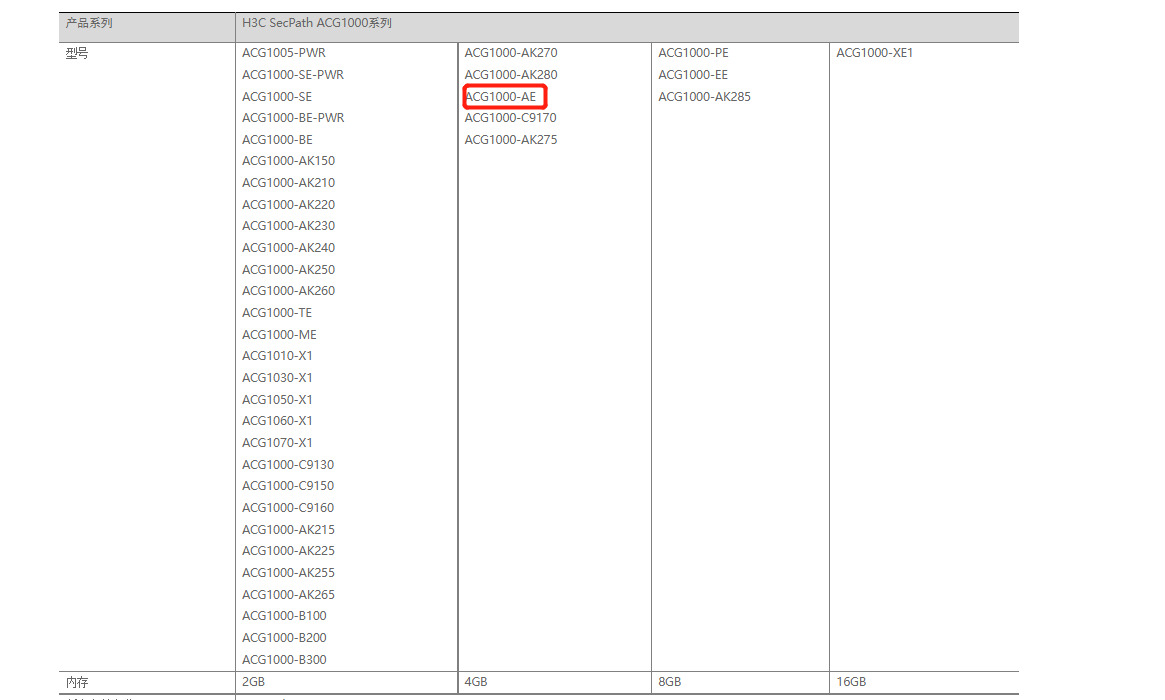The width and height of the screenshot is (1165, 700).
Task: Select the ACG1000-XE1 model
Action: (874, 53)
